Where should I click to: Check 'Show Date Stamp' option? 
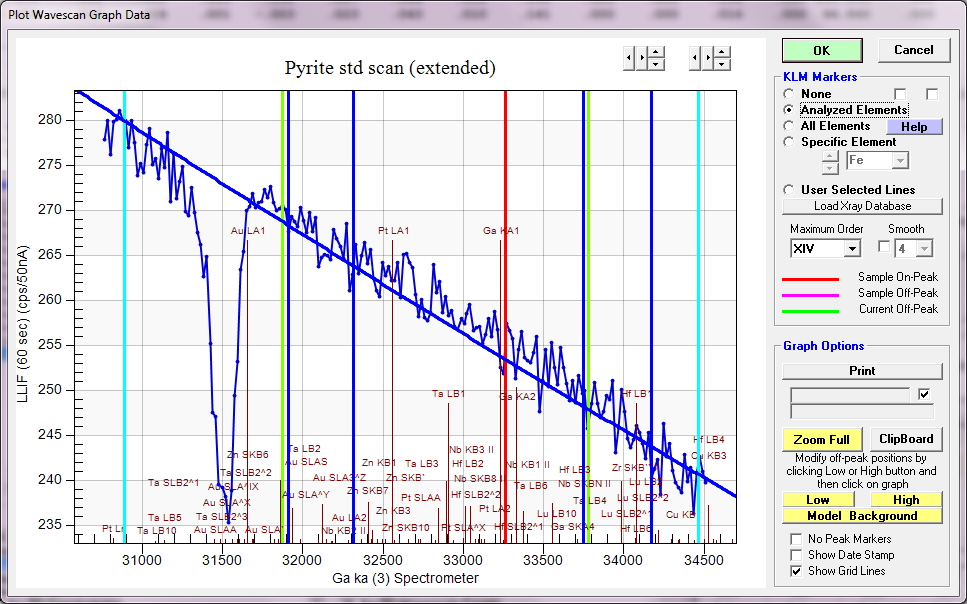tap(795, 555)
